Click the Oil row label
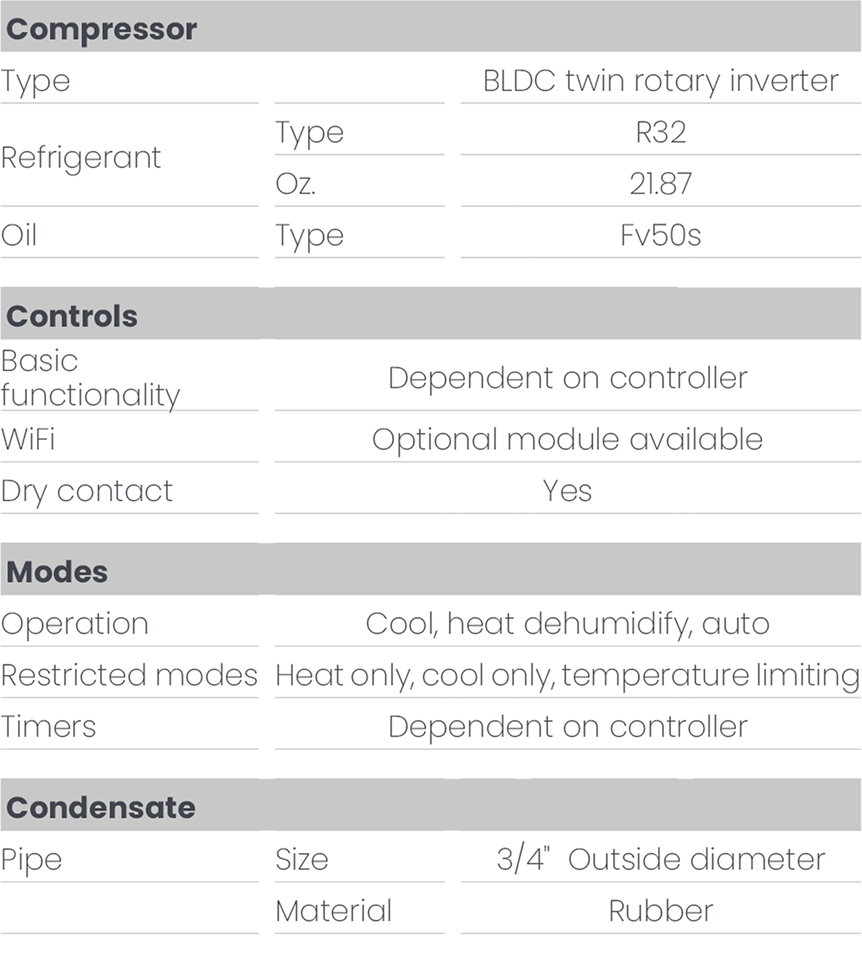 19,235
